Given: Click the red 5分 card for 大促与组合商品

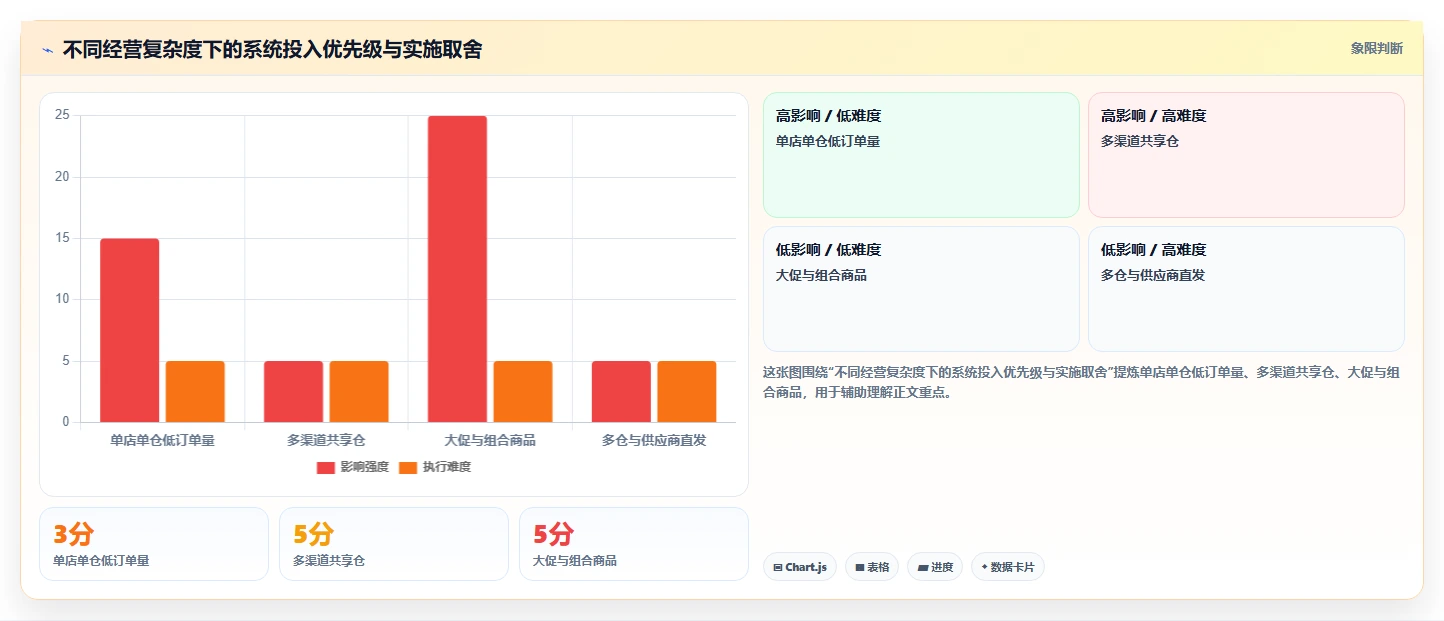Looking at the screenshot, I should (x=634, y=544).
